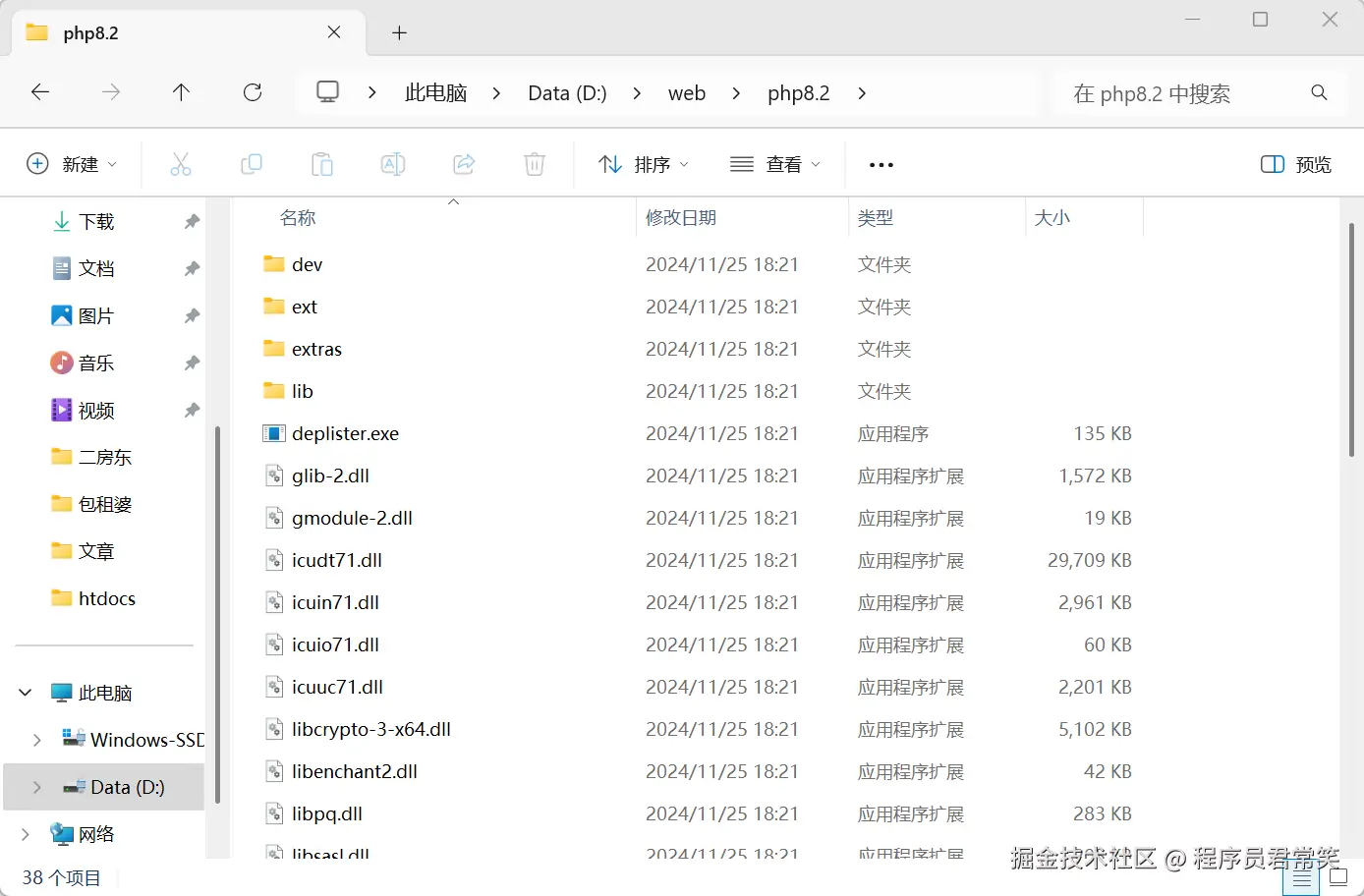Open the 排序 sort dropdown
Screen dimensions: 1364x896
point(644,164)
